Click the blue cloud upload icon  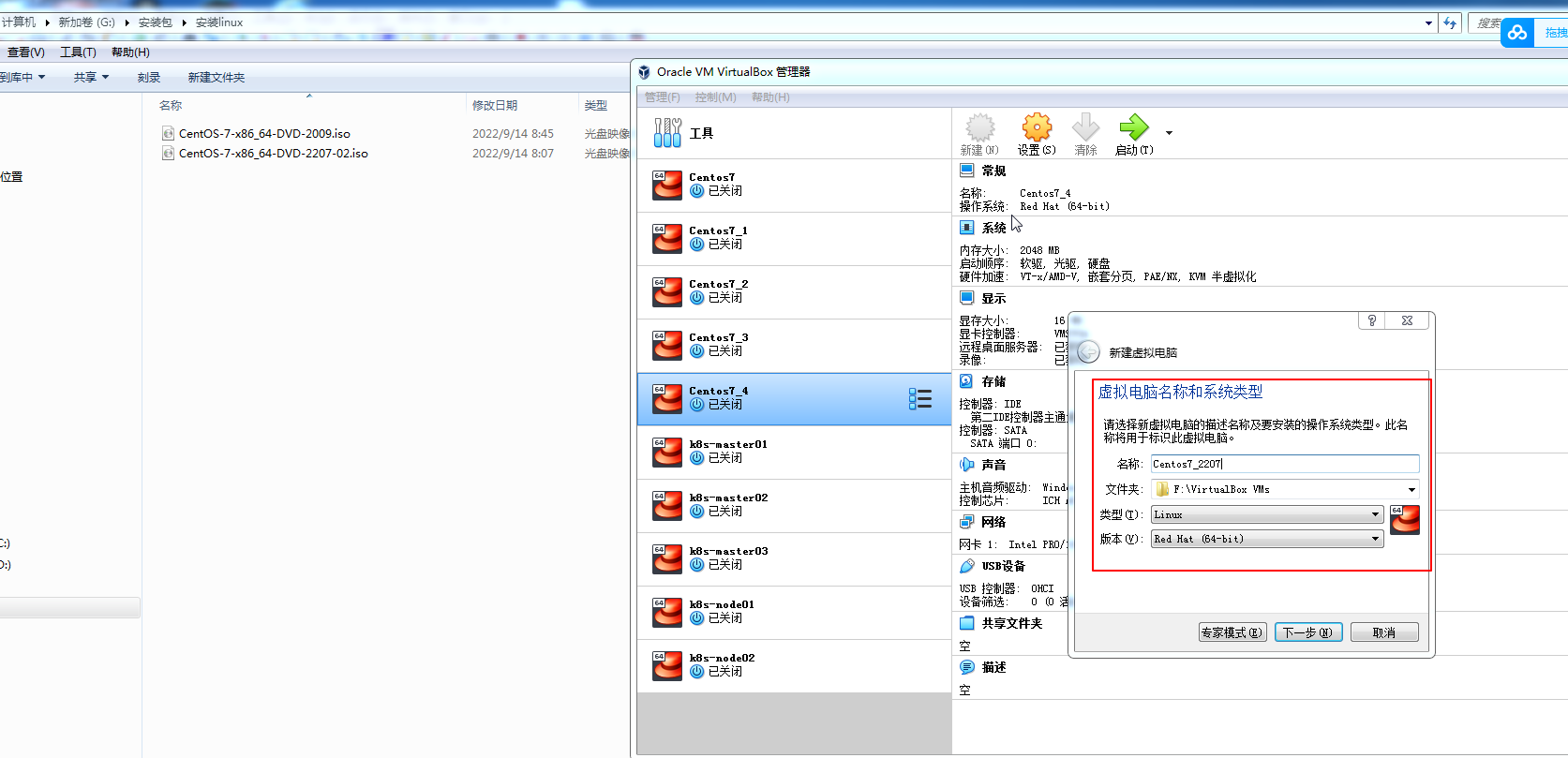tap(1516, 33)
